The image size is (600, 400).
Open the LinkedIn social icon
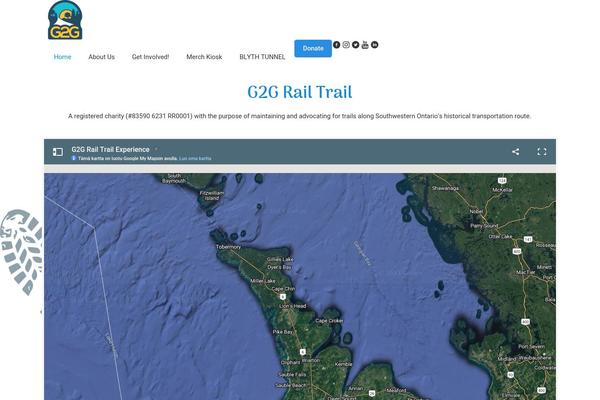[375, 45]
